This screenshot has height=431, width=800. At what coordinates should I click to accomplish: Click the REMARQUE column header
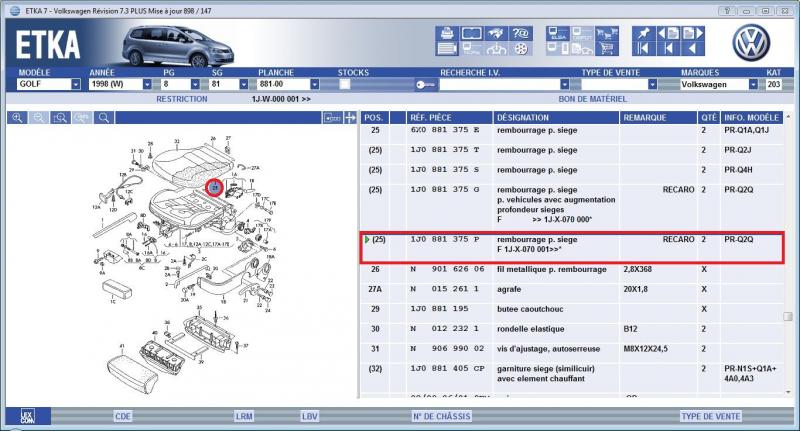click(659, 118)
